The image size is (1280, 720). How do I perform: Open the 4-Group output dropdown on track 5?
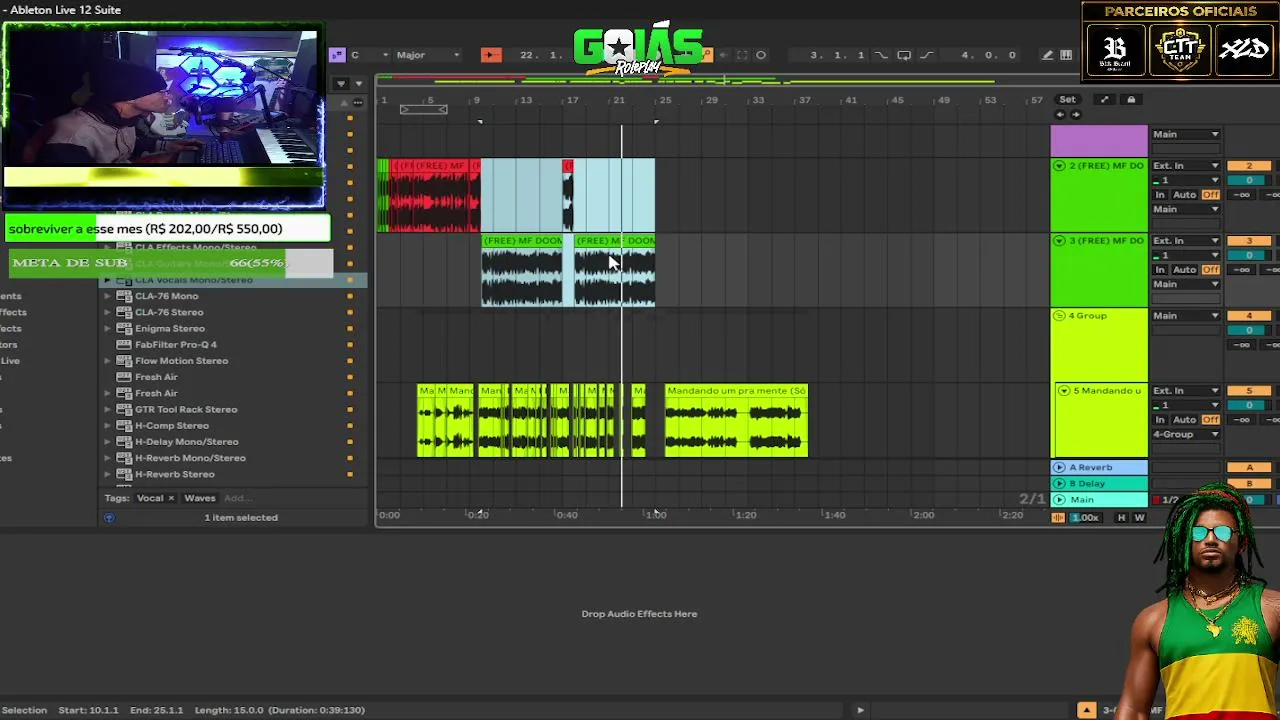(x=1186, y=435)
